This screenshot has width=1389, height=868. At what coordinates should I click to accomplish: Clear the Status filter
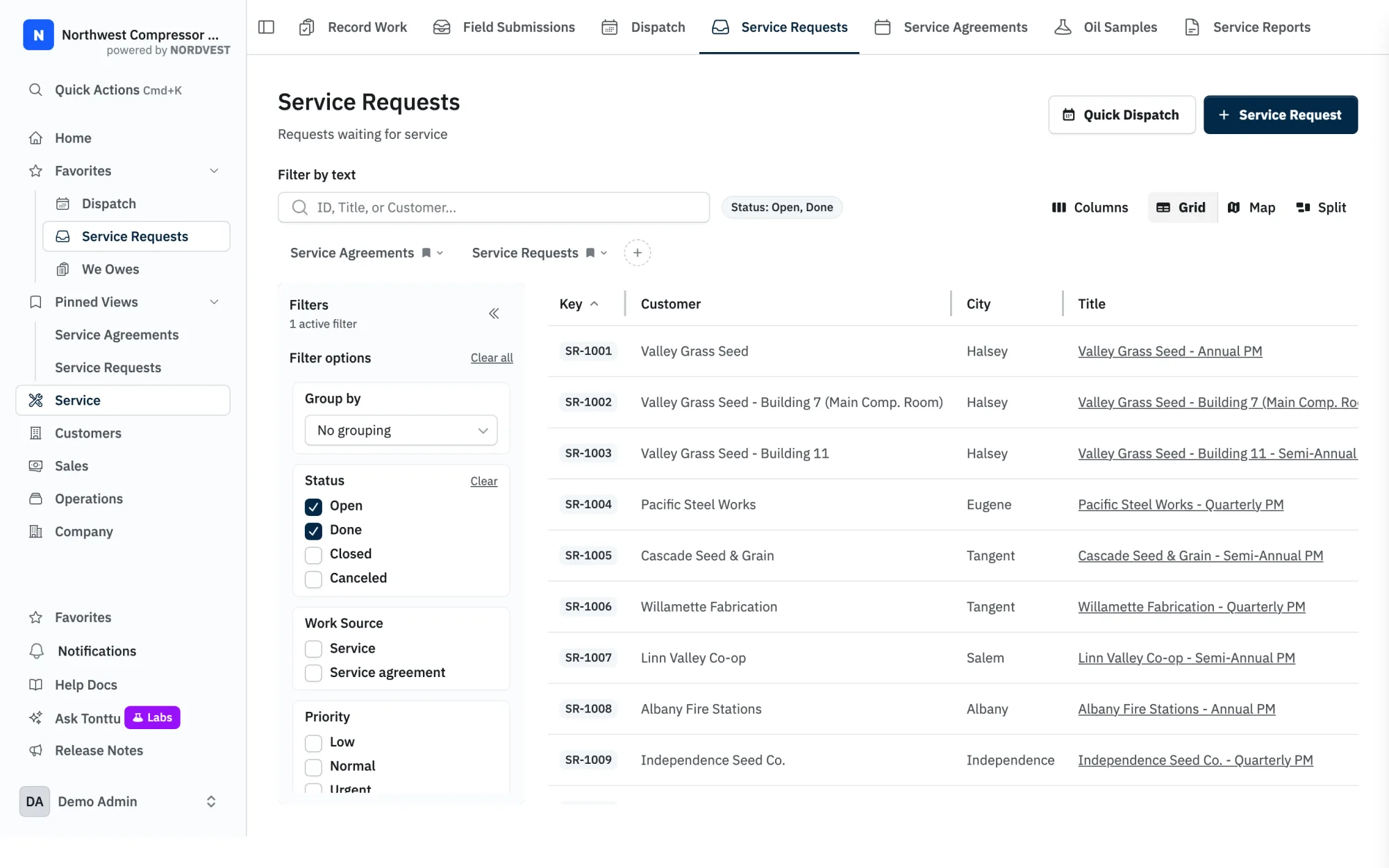(483, 481)
